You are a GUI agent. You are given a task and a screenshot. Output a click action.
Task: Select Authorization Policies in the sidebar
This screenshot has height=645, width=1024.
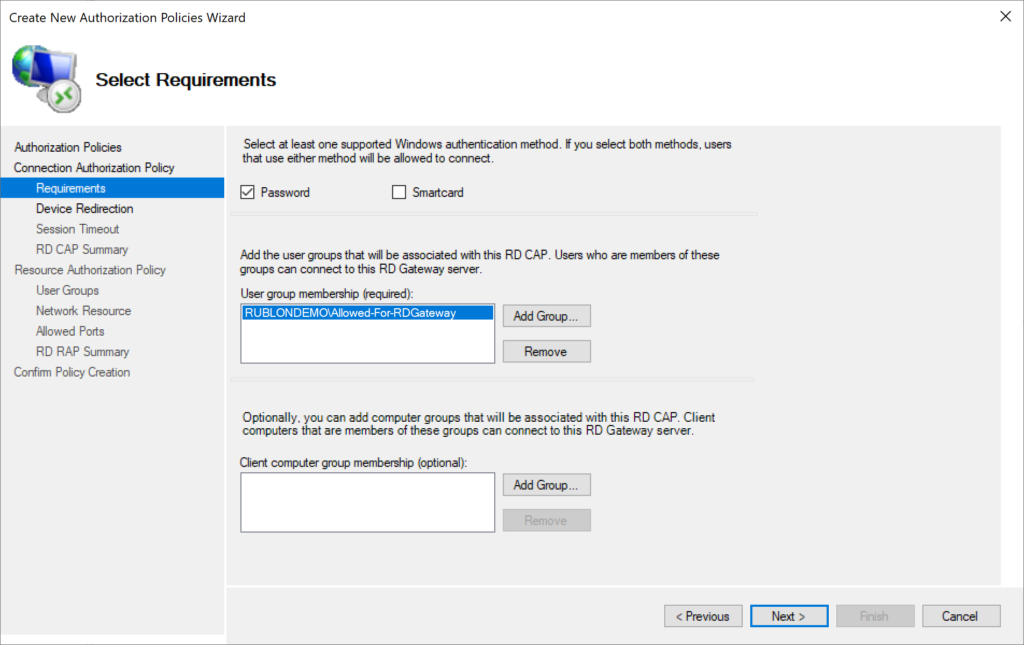click(x=68, y=147)
